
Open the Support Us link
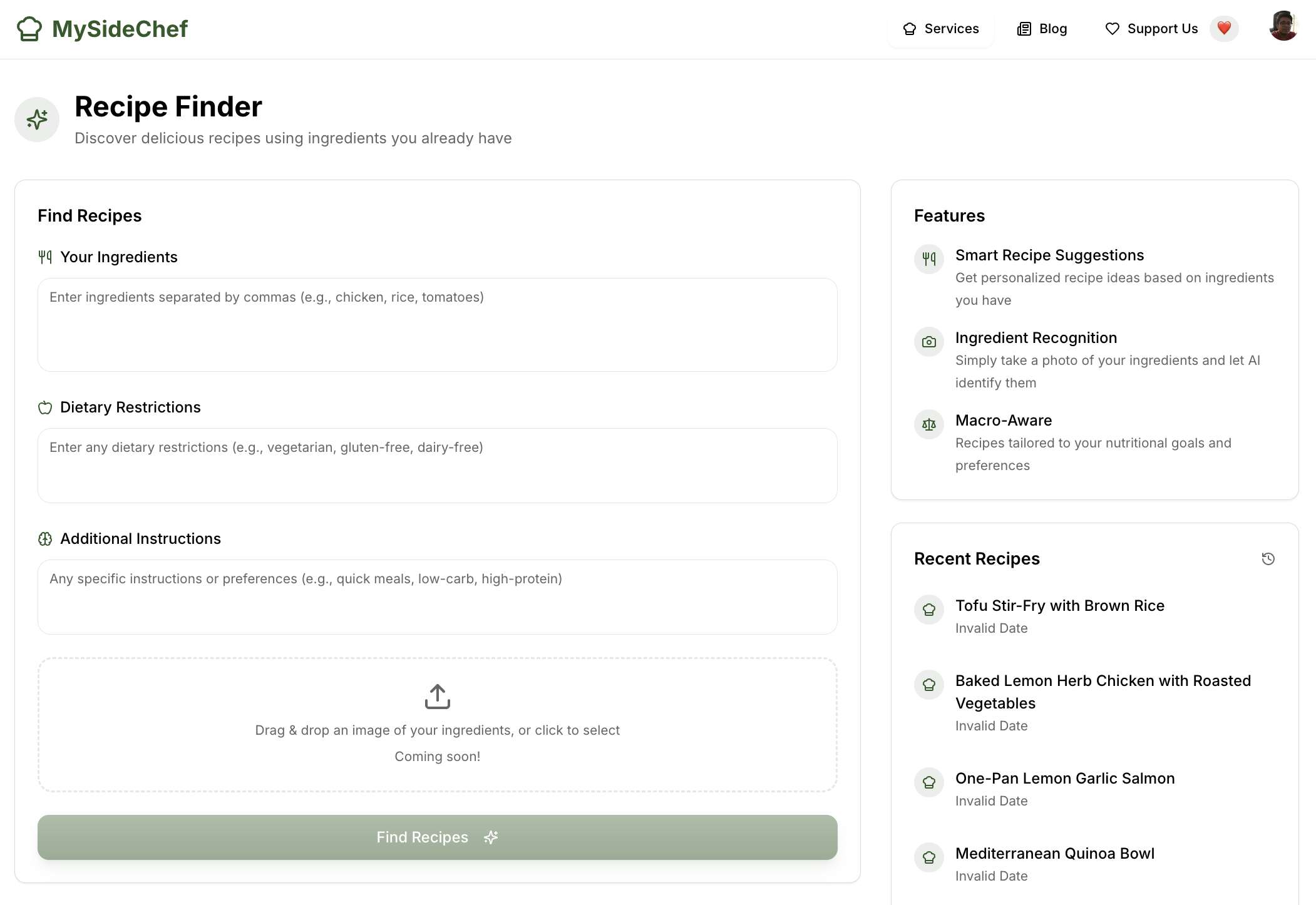[x=1151, y=29]
